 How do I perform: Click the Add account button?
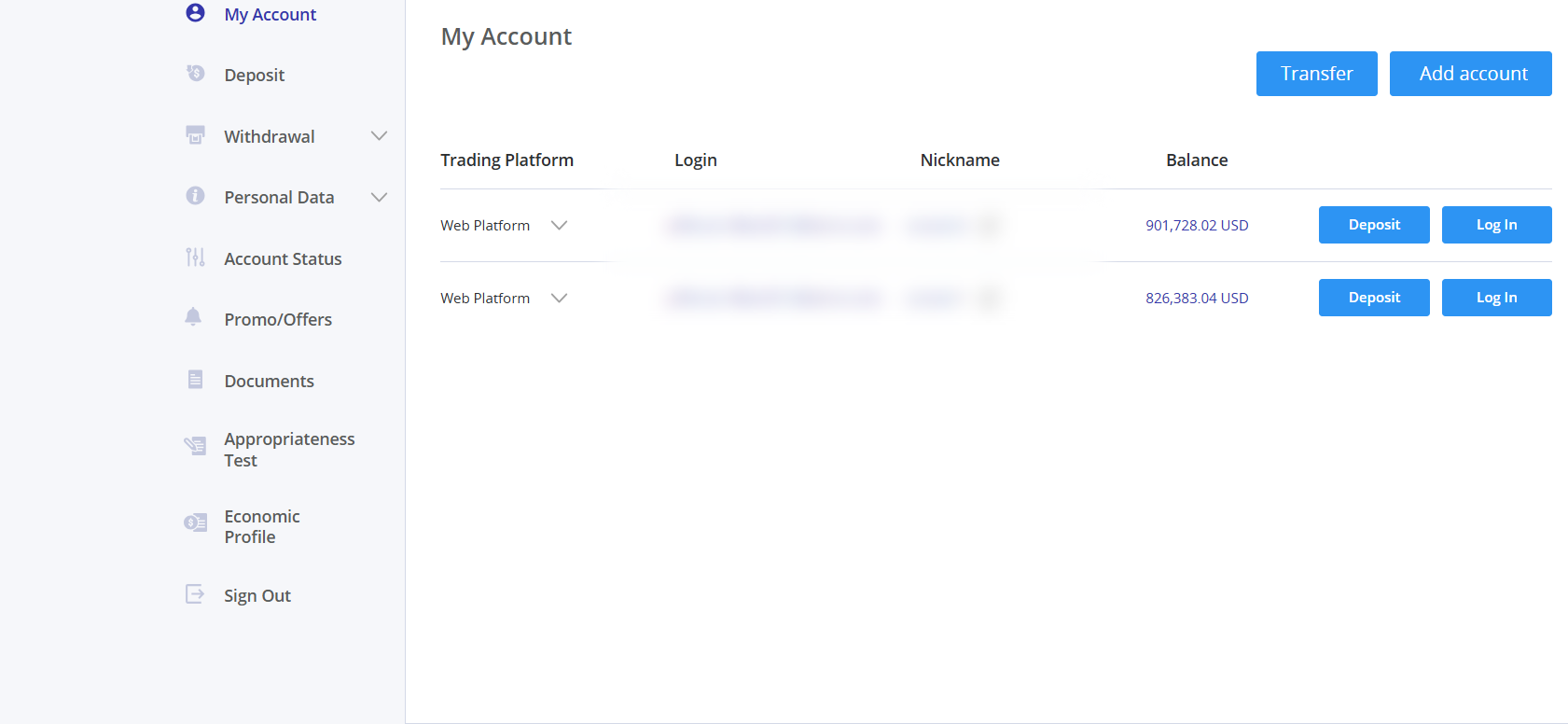point(1470,74)
